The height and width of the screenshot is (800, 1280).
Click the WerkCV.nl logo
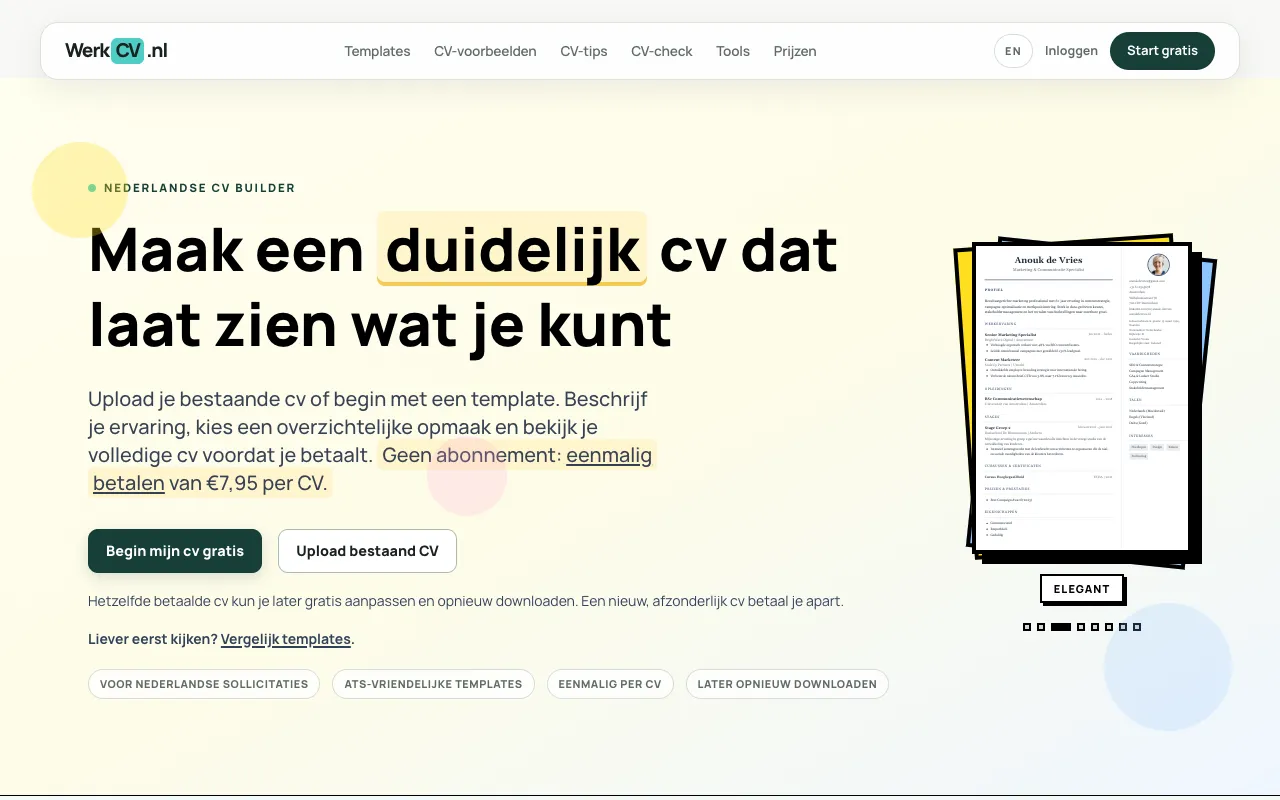point(116,51)
